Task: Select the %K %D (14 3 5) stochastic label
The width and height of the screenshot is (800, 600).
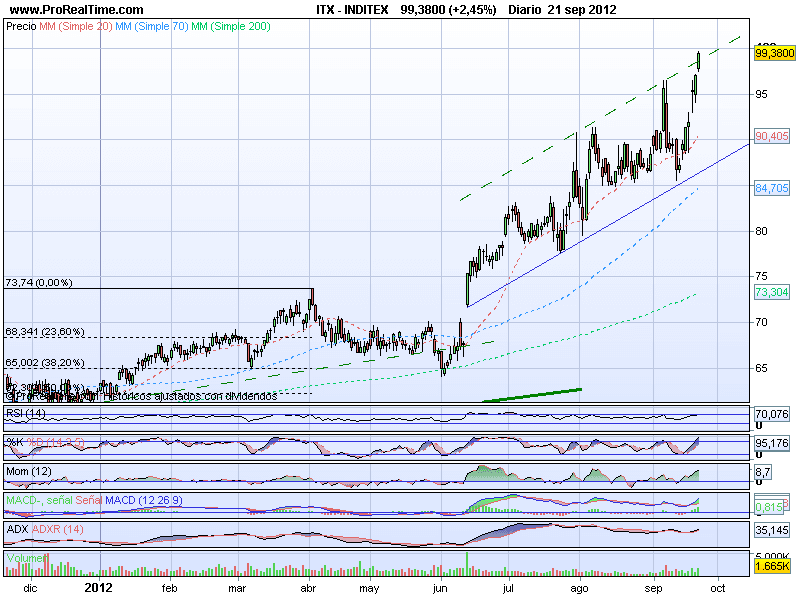Action: point(45,442)
